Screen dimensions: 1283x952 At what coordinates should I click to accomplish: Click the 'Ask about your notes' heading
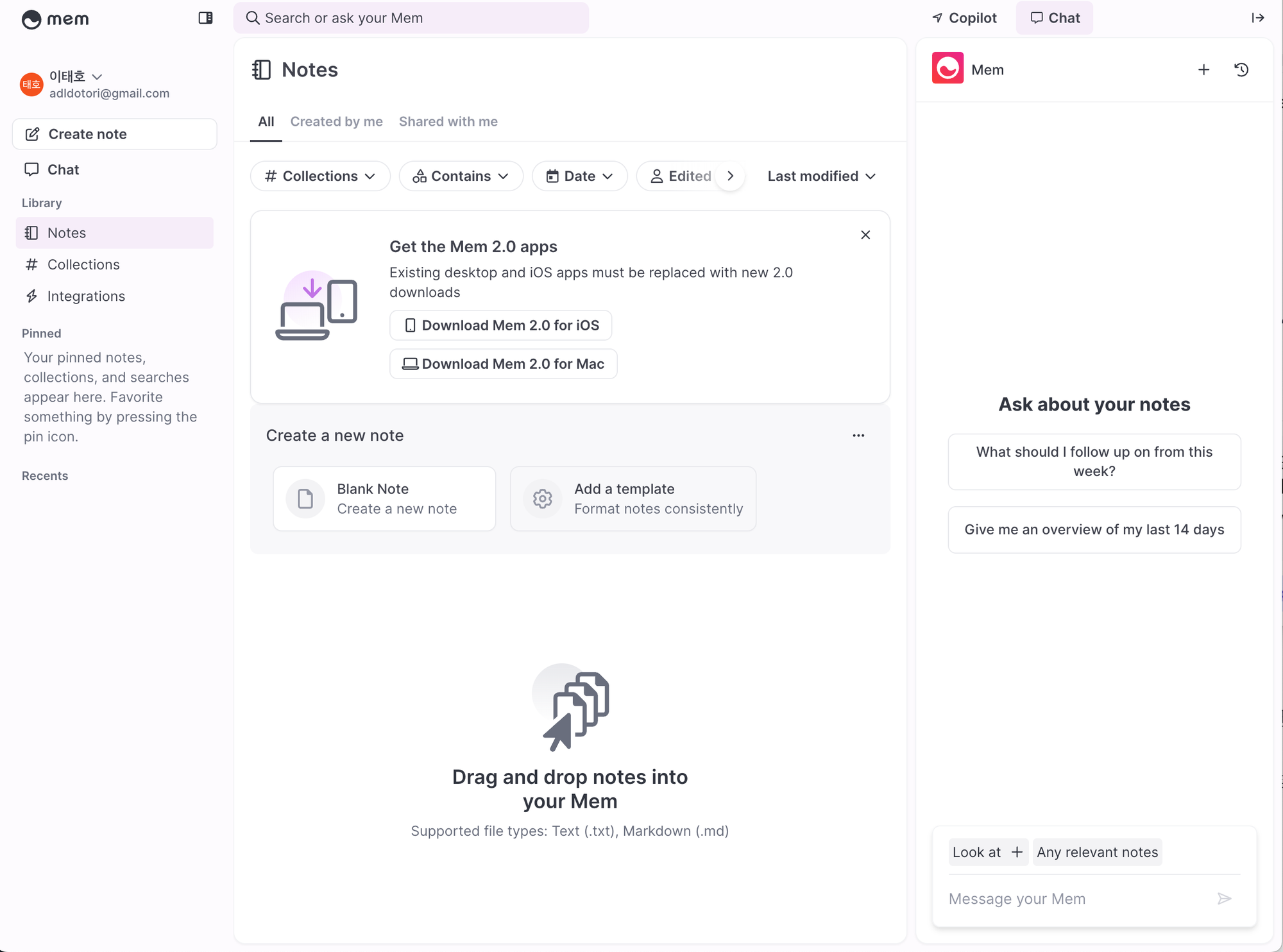click(1094, 404)
